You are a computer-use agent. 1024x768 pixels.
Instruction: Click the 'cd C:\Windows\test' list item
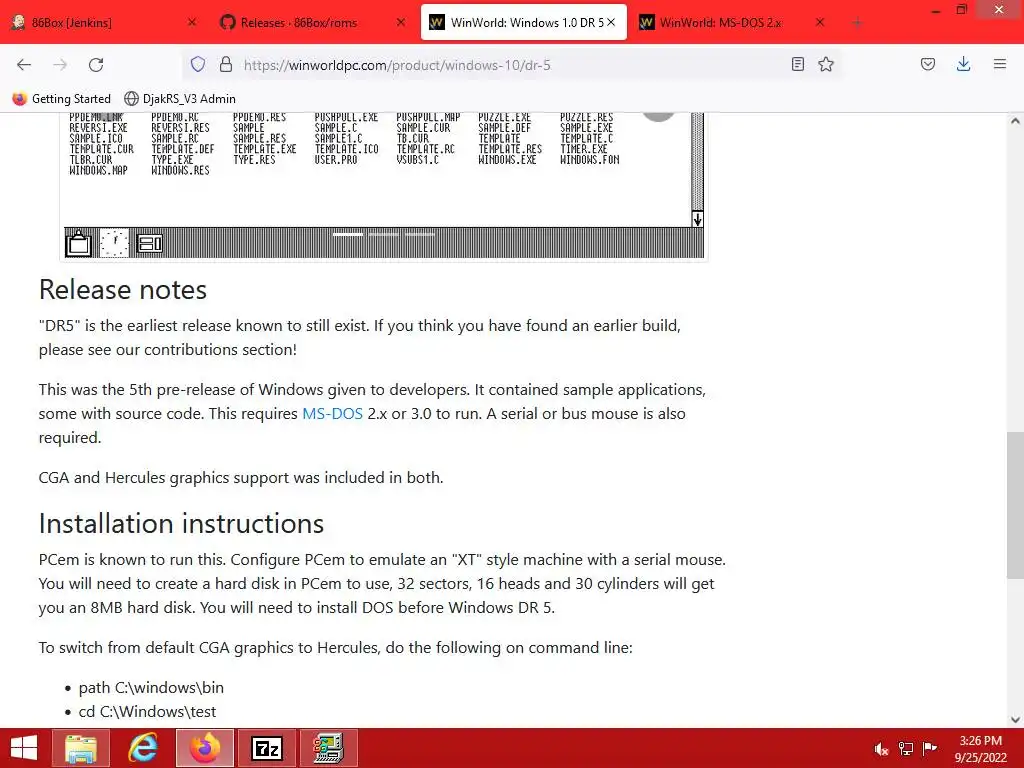(147, 712)
